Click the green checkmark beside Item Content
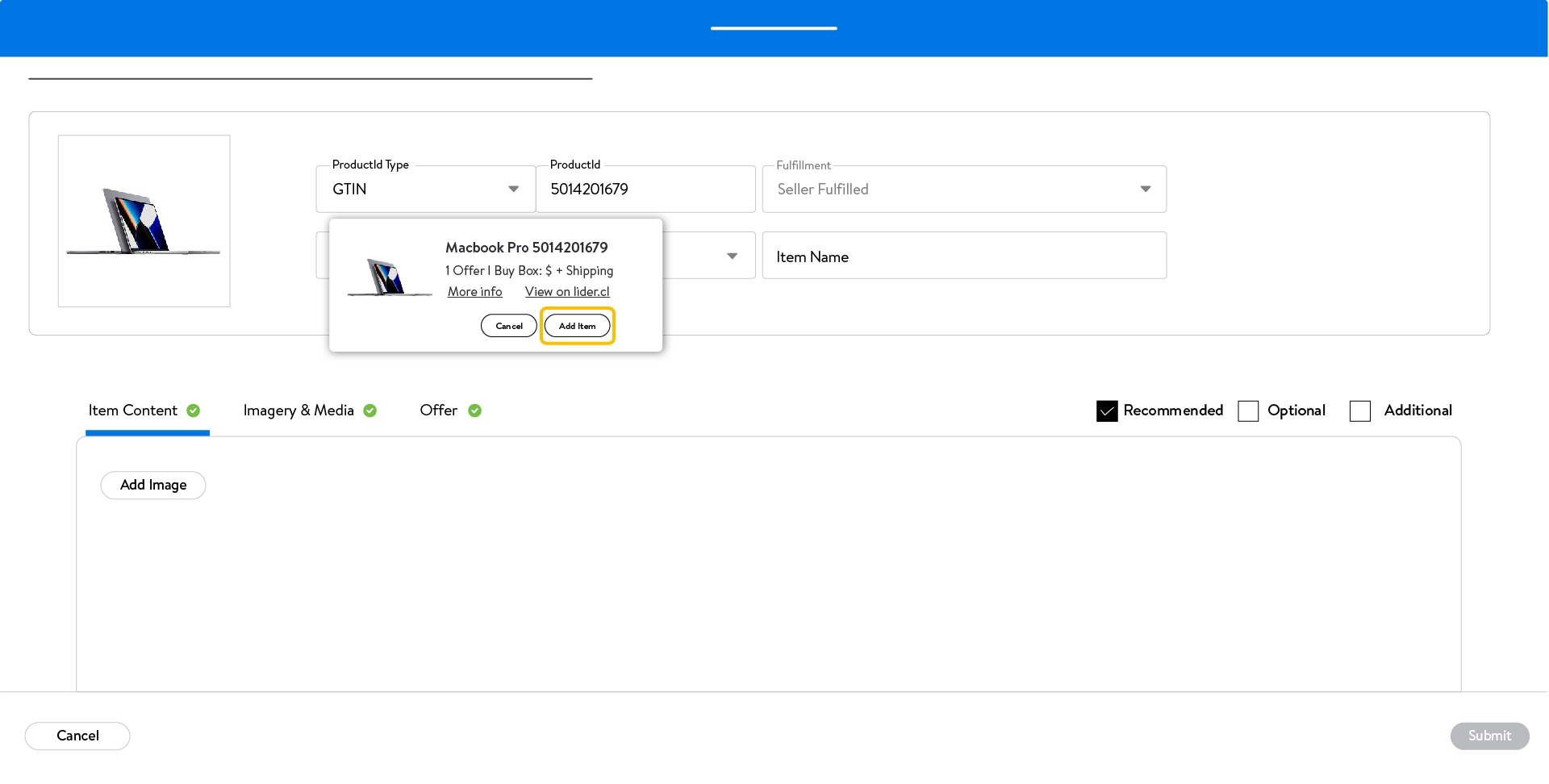 point(194,411)
